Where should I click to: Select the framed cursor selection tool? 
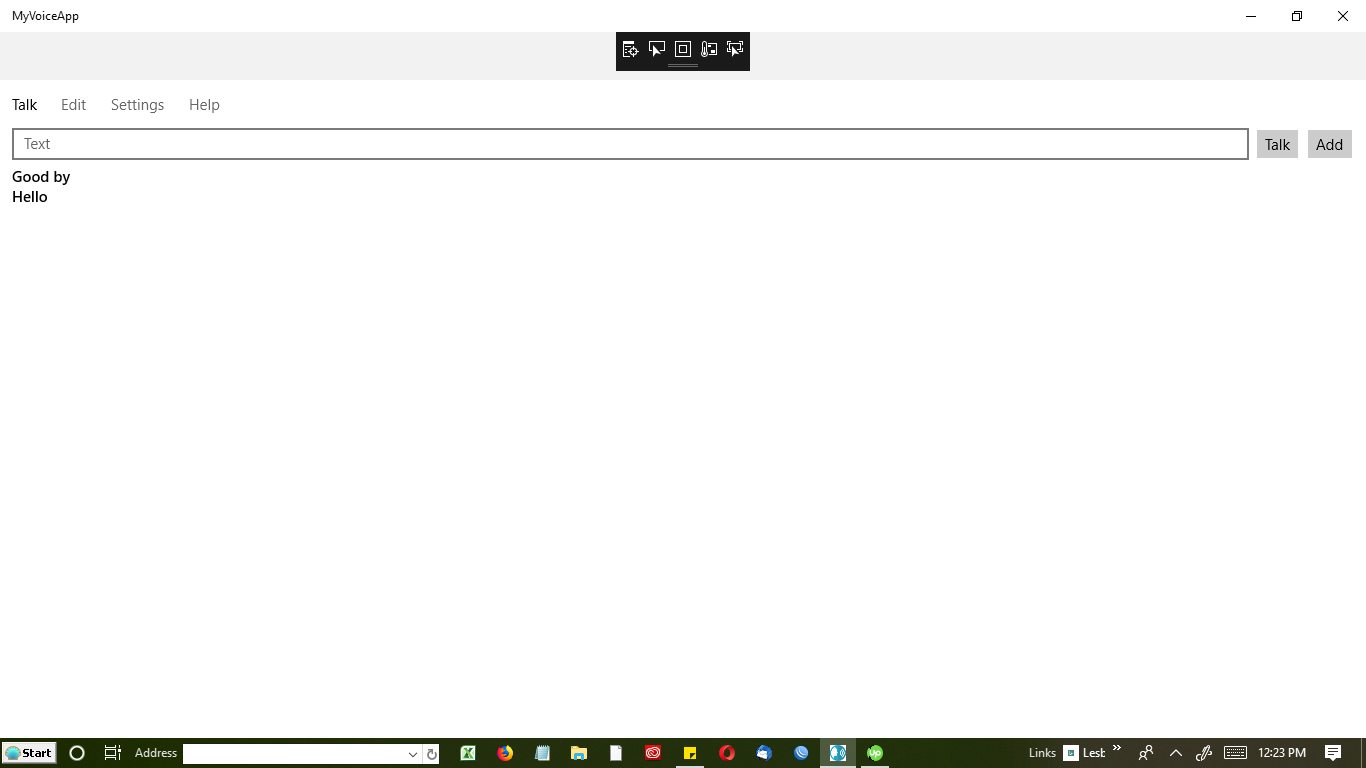tap(735, 49)
